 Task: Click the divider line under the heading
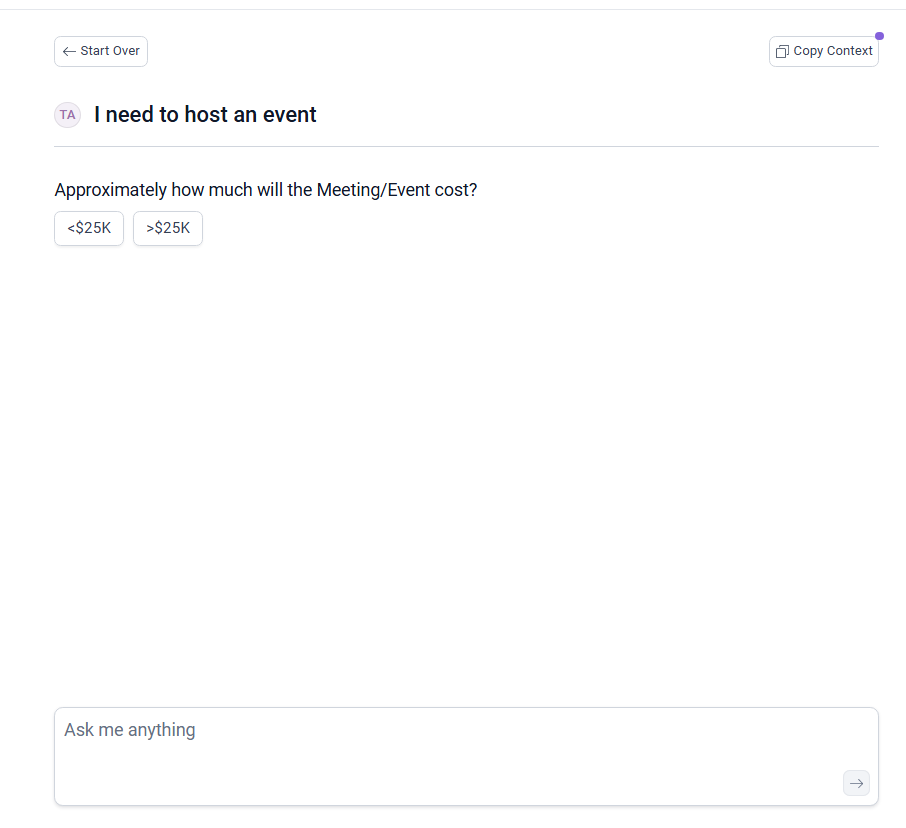click(466, 146)
